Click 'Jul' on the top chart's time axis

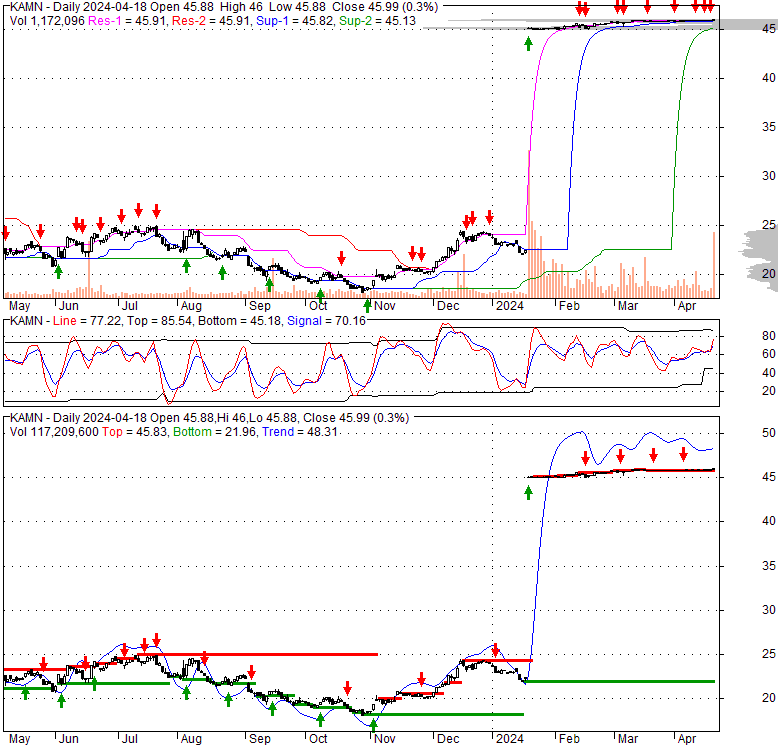point(130,306)
